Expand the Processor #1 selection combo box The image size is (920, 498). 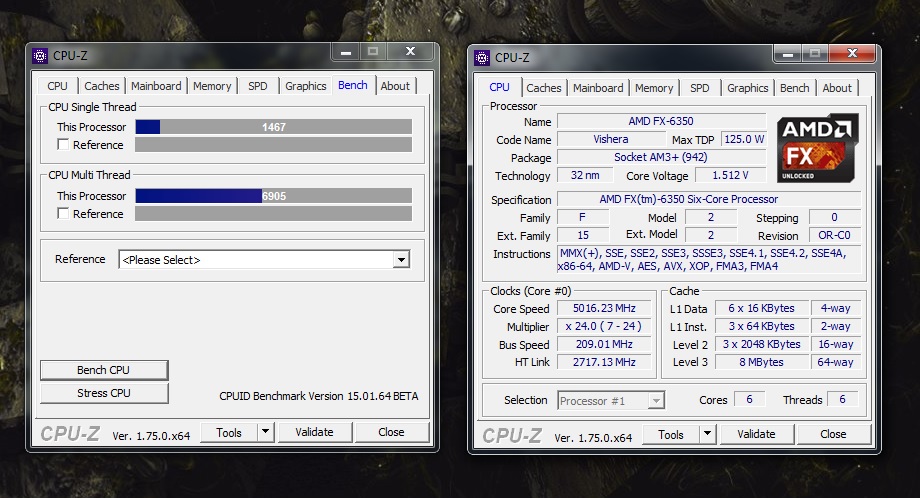[x=611, y=401]
